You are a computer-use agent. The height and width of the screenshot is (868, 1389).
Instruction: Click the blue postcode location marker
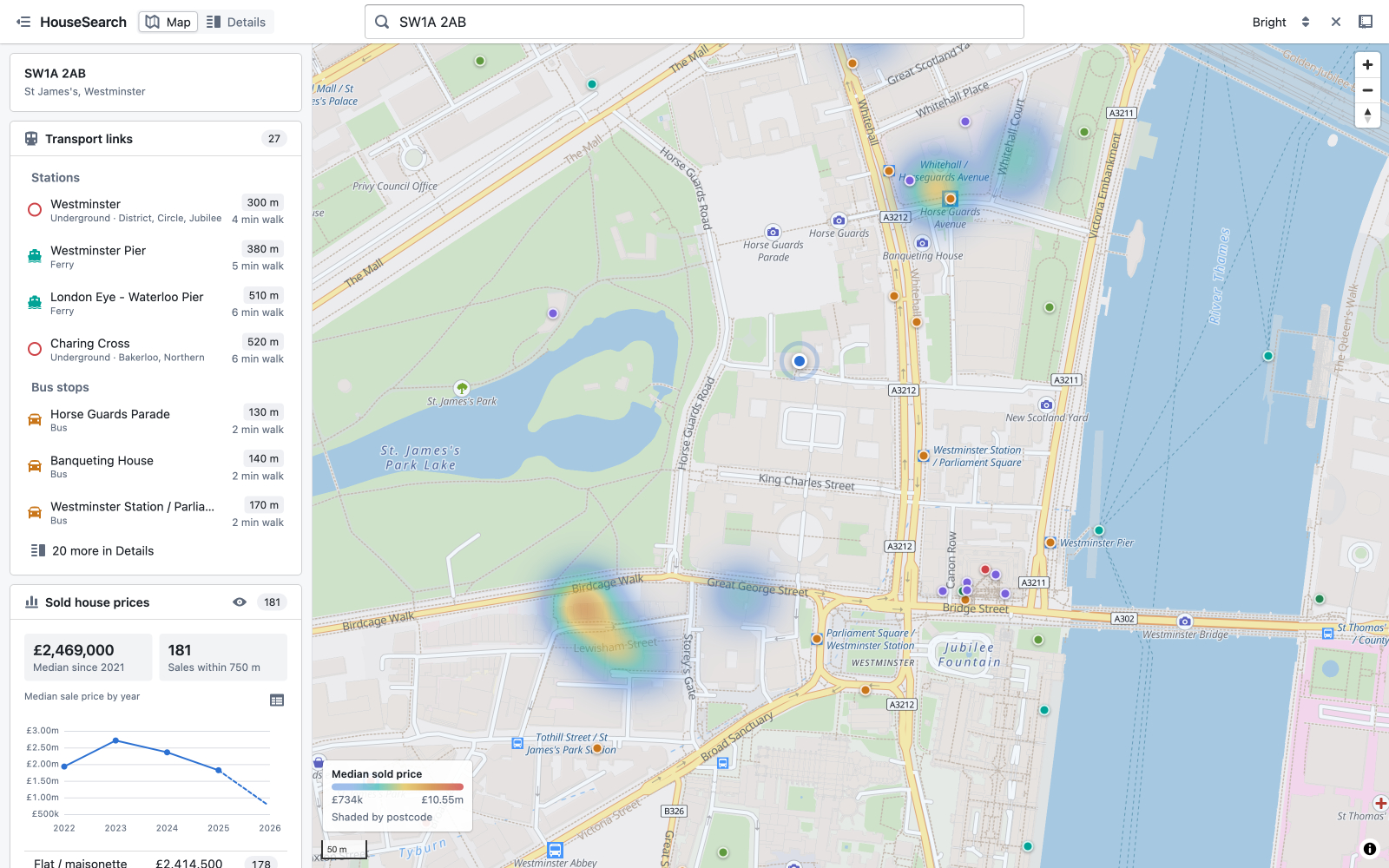(800, 361)
